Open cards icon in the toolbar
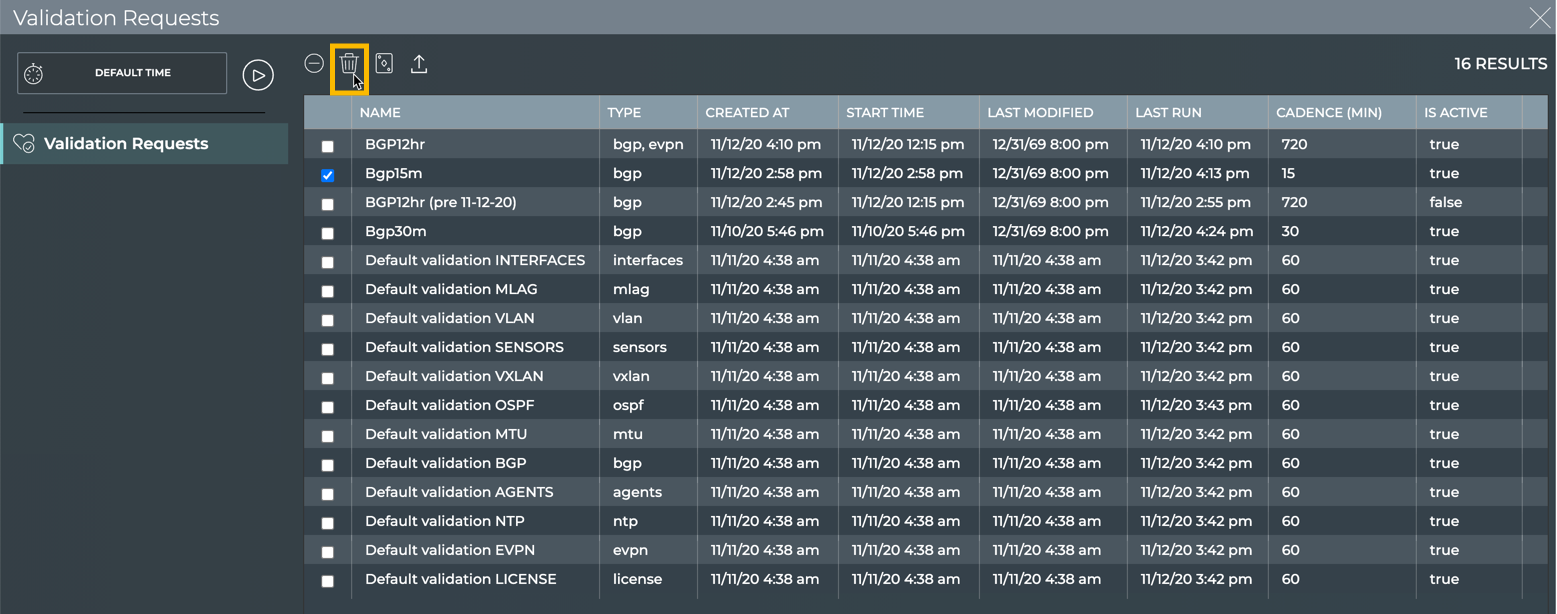Screen dimensions: 1557x614 pos(384,64)
